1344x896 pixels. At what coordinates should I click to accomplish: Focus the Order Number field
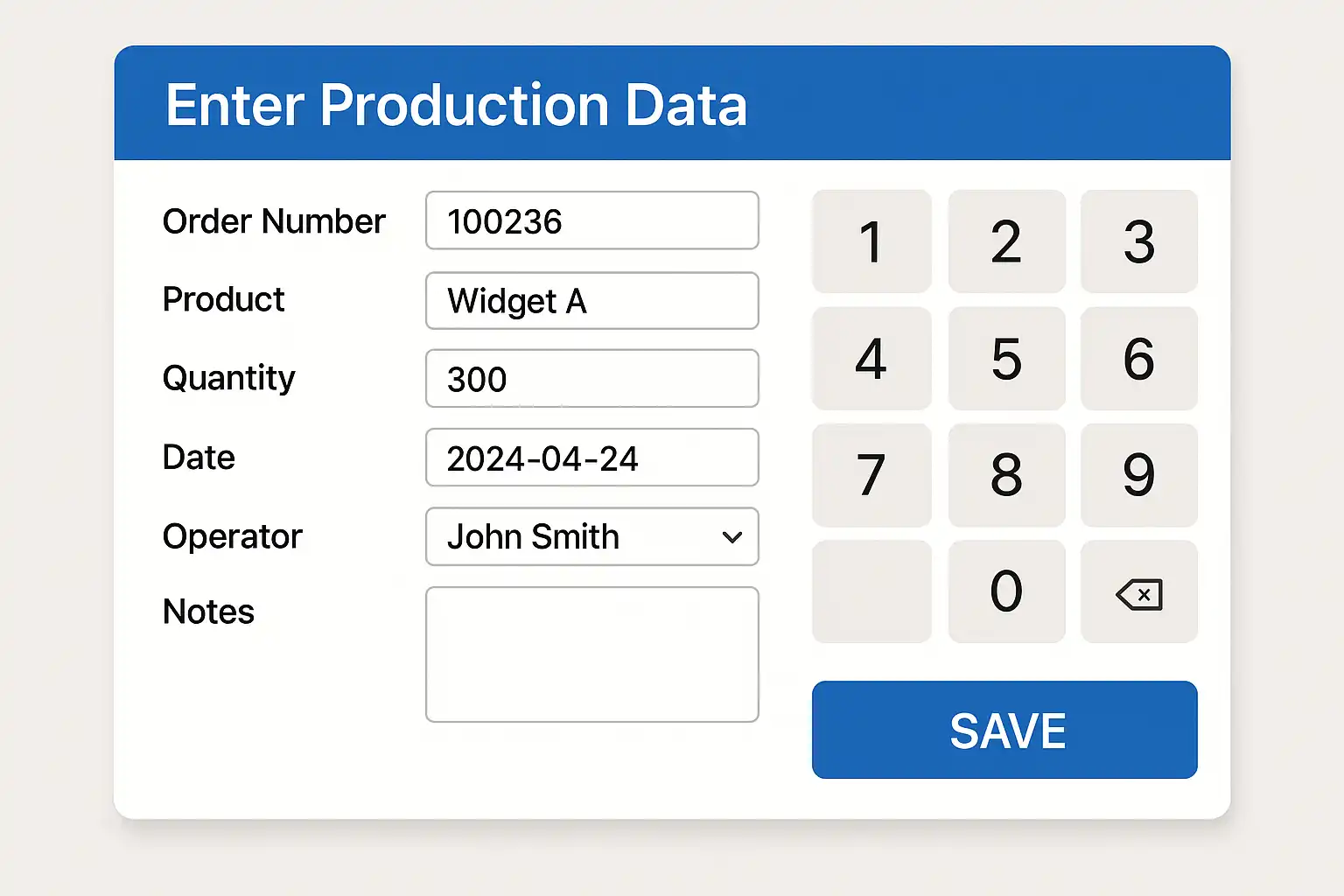point(591,220)
